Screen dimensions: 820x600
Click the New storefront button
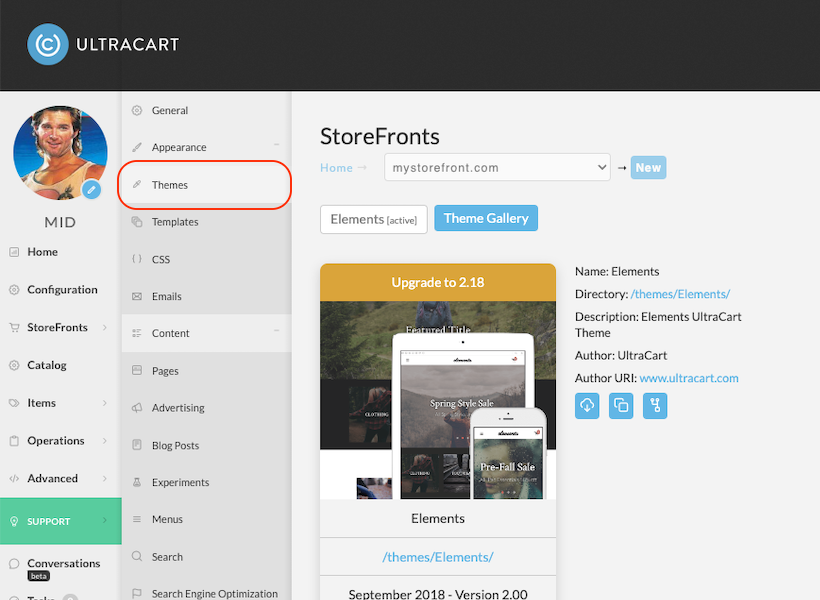coord(648,167)
